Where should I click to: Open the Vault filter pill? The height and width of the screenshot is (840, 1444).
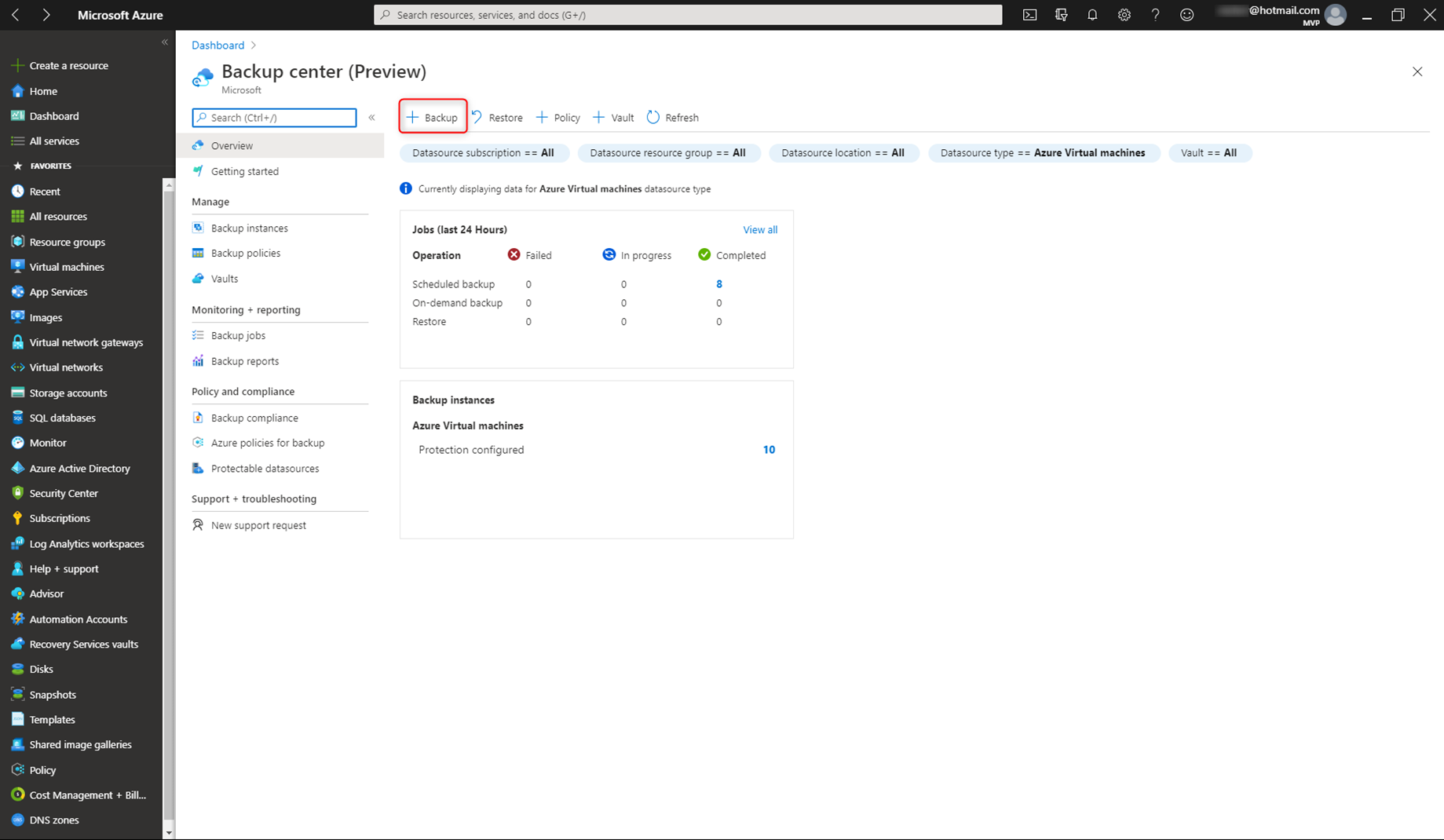click(x=1209, y=153)
